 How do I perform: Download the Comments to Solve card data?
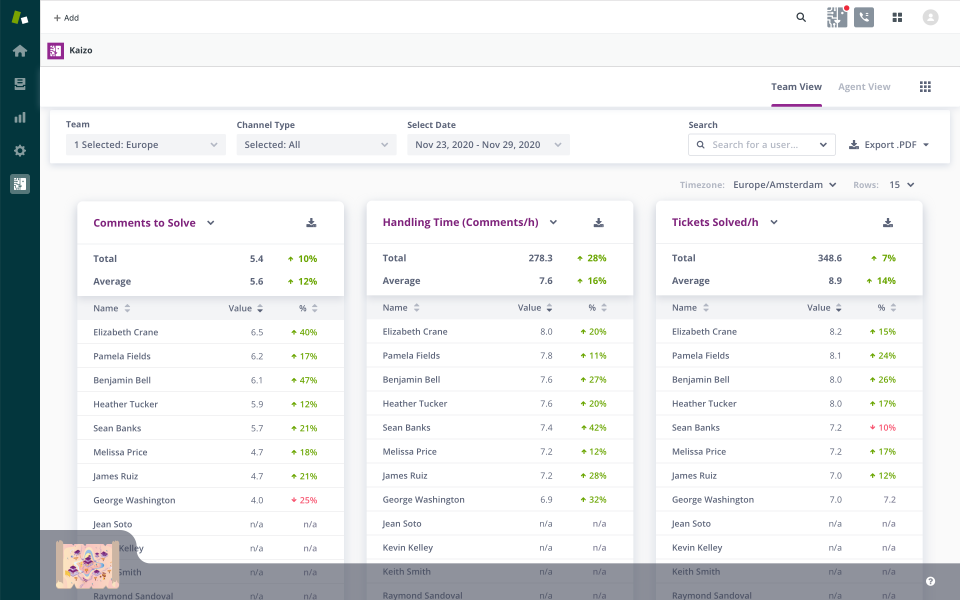click(x=311, y=223)
